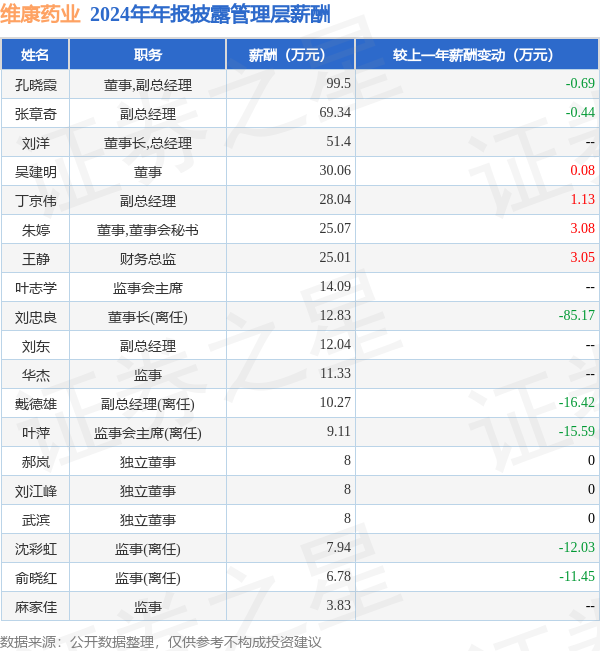Select the name 吴建明
Viewport: 600px width, 651px height.
36,172
